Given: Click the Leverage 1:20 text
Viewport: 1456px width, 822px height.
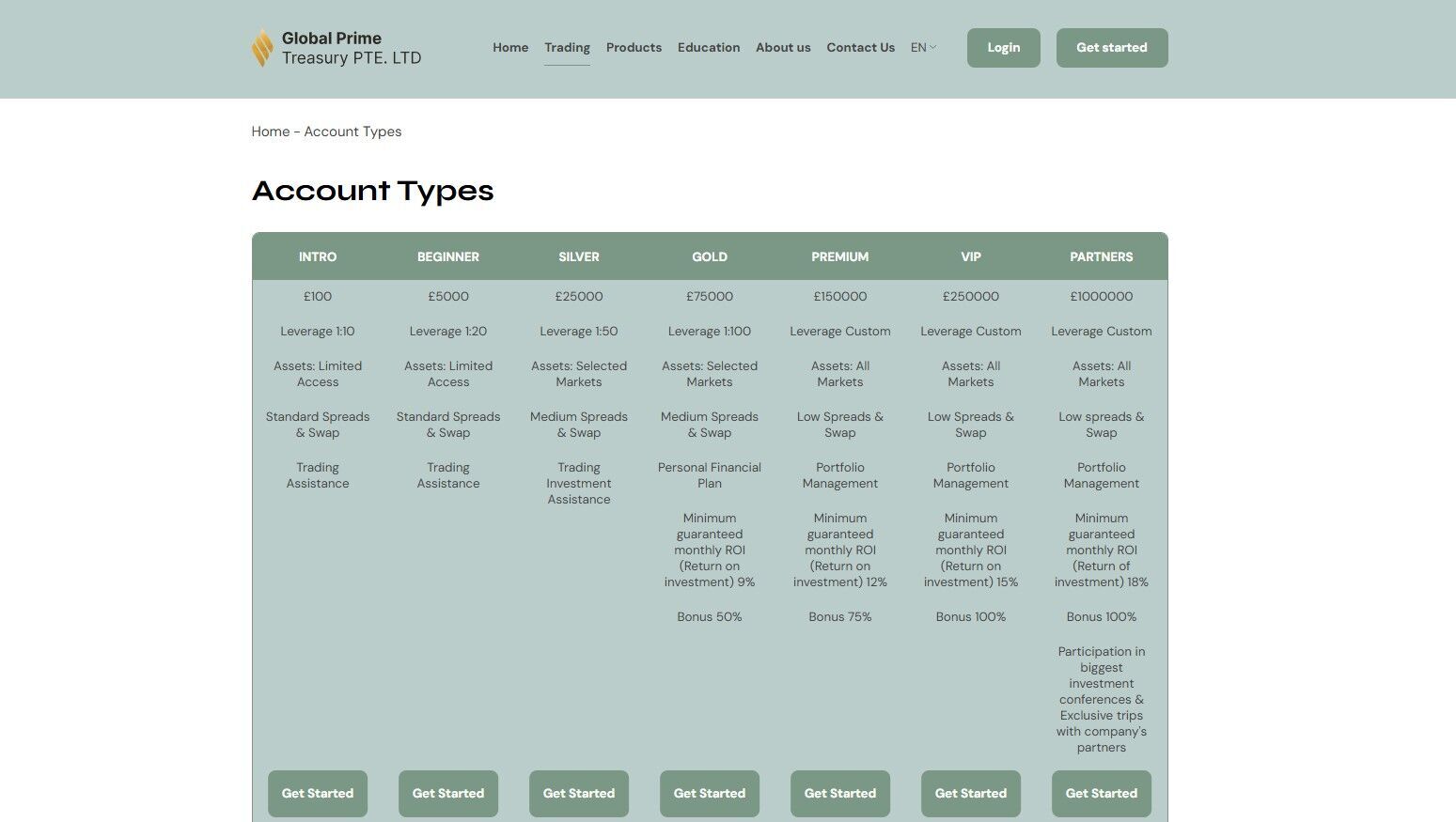Looking at the screenshot, I should (448, 331).
